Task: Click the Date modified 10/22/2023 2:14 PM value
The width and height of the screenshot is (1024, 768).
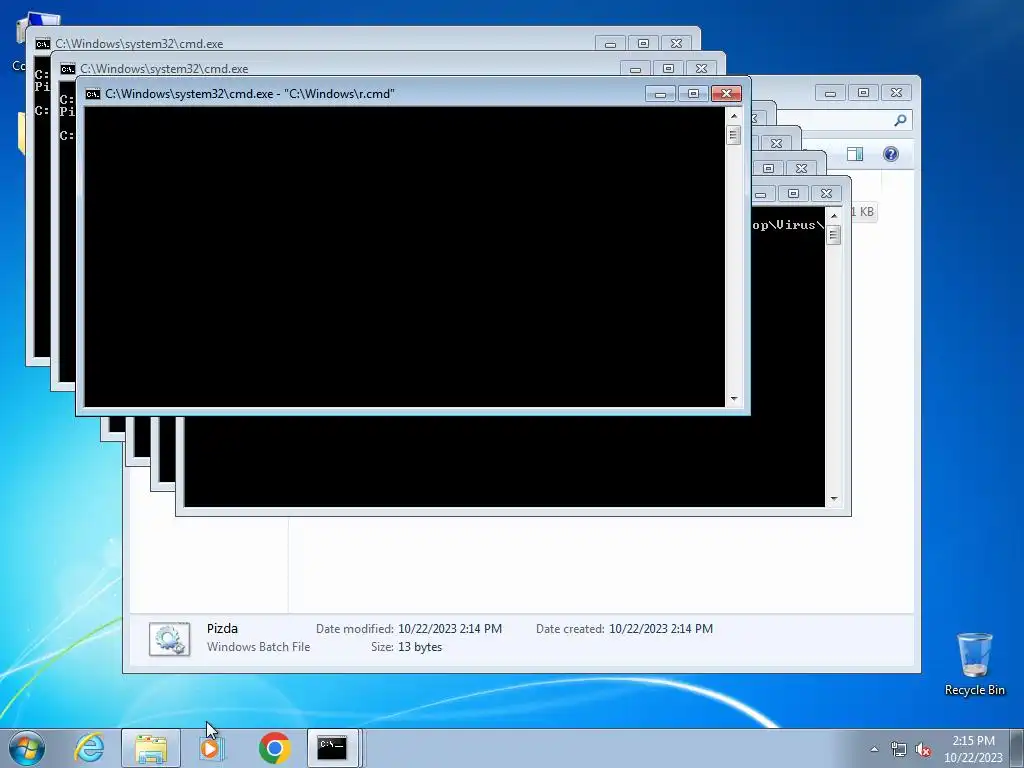Action: tap(450, 628)
